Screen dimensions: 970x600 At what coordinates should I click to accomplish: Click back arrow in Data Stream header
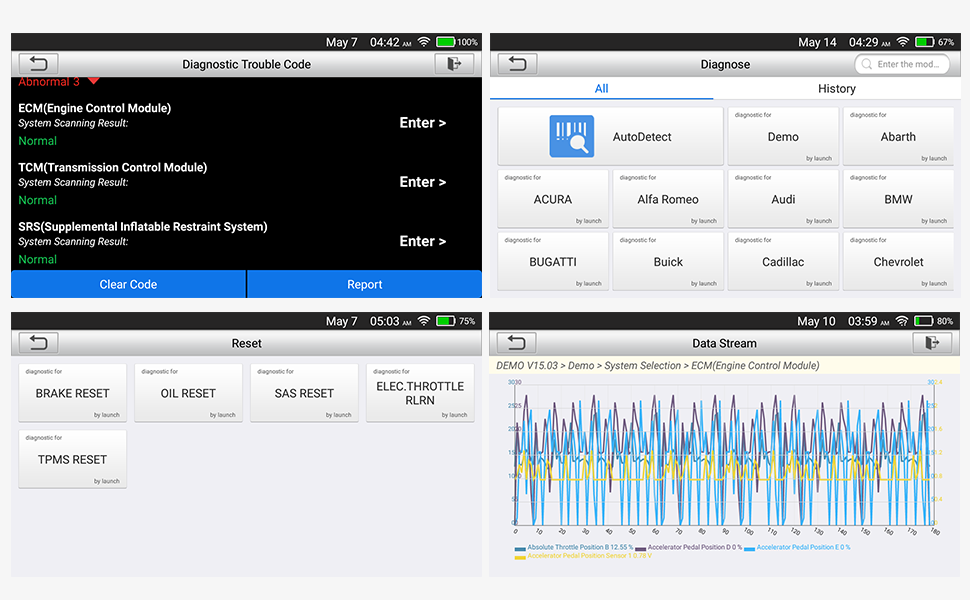coord(517,343)
